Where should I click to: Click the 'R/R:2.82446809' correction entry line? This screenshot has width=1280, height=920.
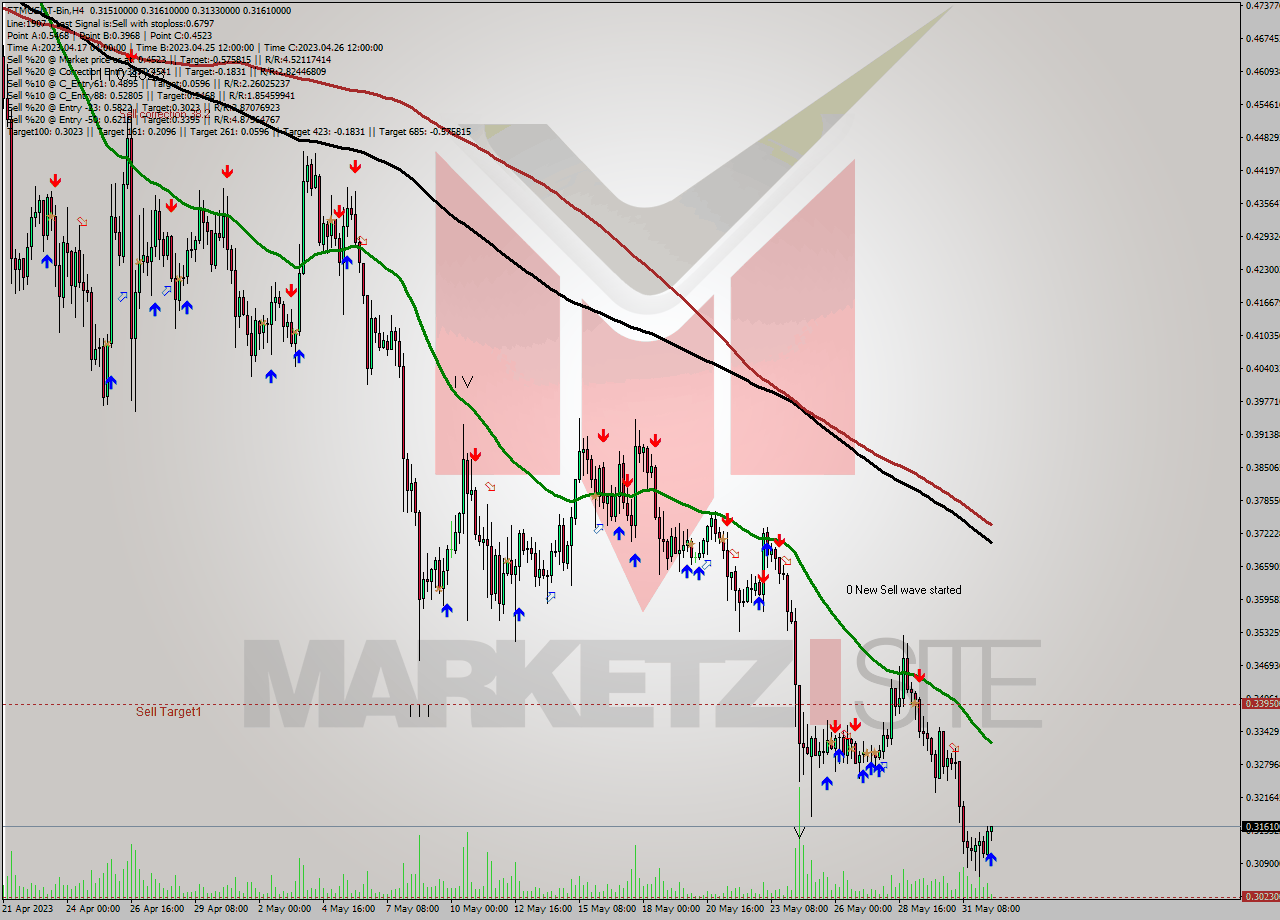pos(166,72)
